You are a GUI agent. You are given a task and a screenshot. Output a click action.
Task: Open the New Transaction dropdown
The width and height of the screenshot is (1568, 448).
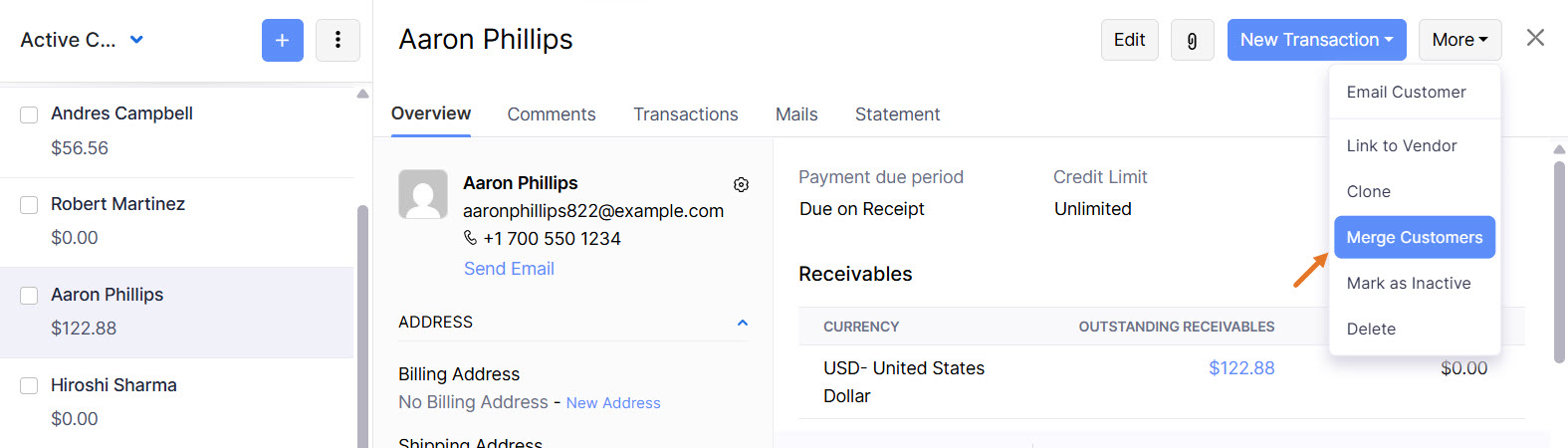pos(1316,40)
